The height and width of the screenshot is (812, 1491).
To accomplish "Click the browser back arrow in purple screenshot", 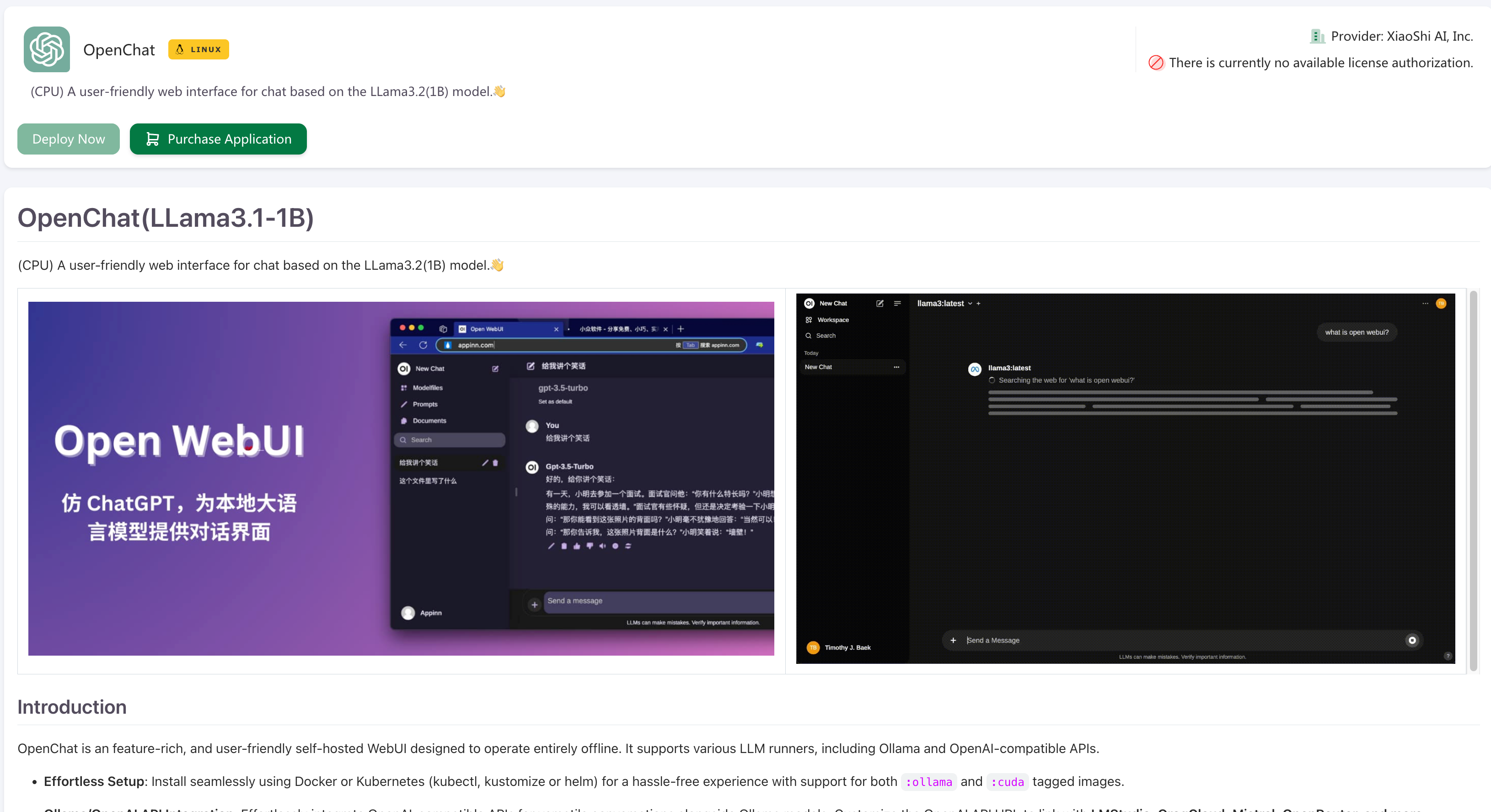I will click(x=403, y=345).
